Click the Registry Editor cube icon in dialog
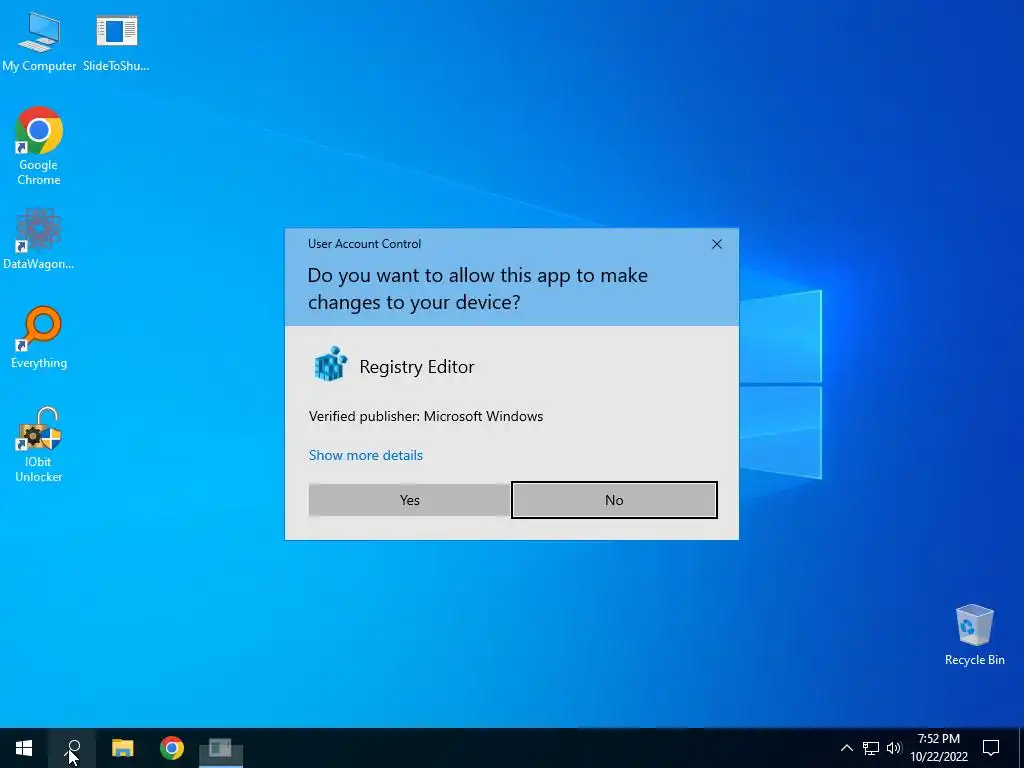This screenshot has width=1024, height=768. 330,364
